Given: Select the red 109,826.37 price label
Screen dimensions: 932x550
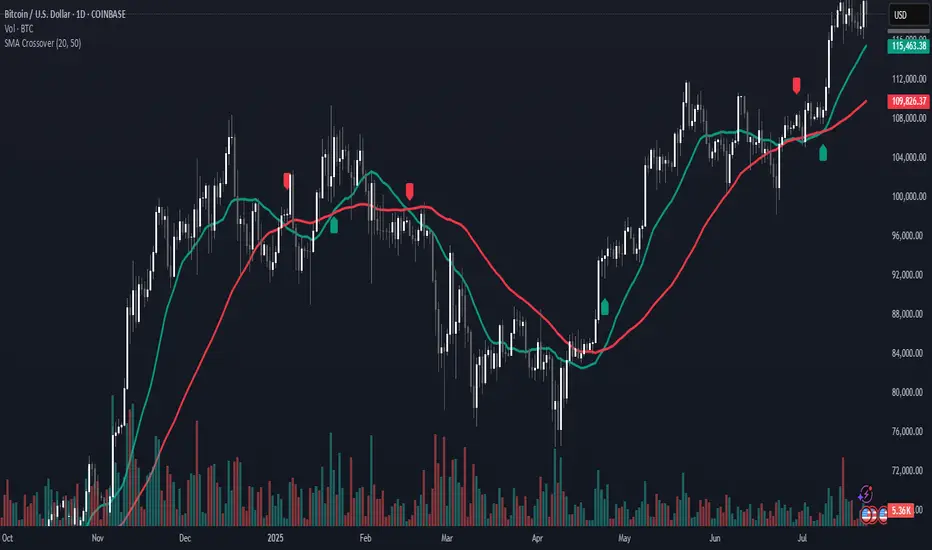Looking at the screenshot, I should pos(908,101).
